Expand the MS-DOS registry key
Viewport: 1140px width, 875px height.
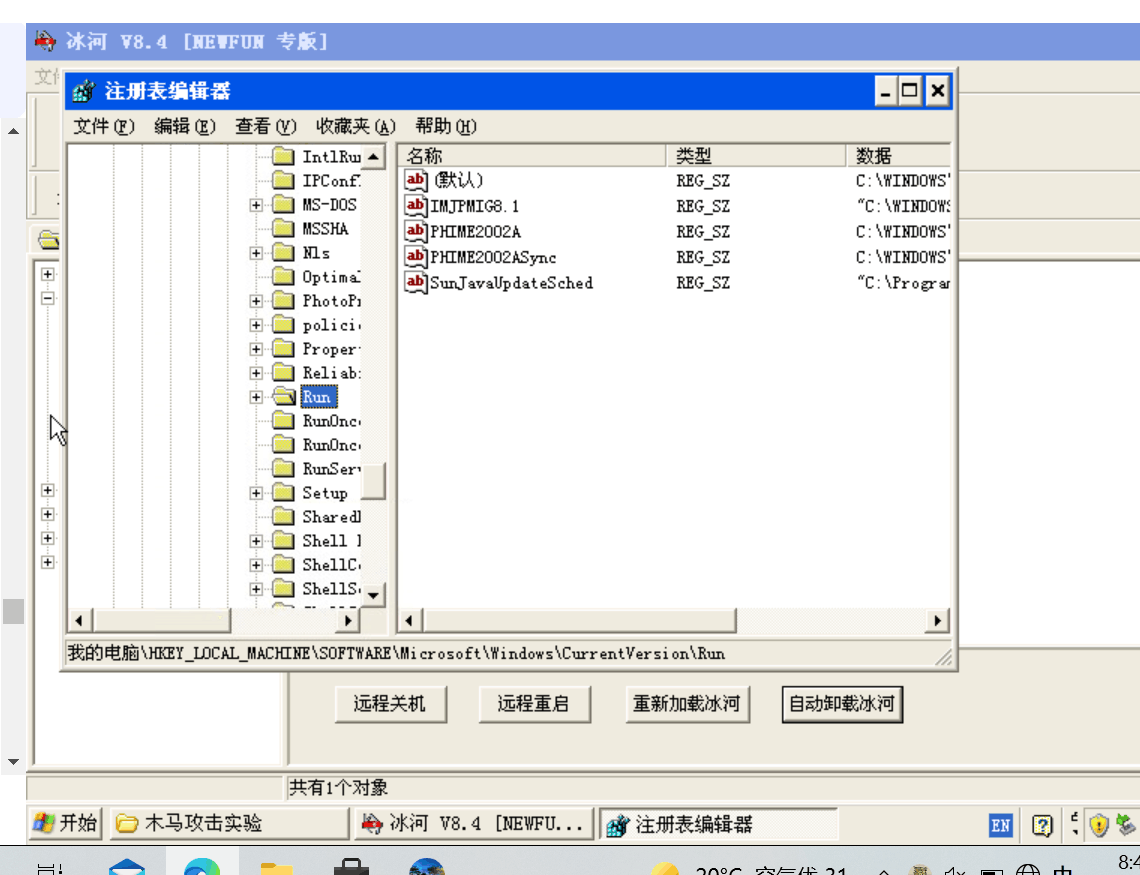256,206
